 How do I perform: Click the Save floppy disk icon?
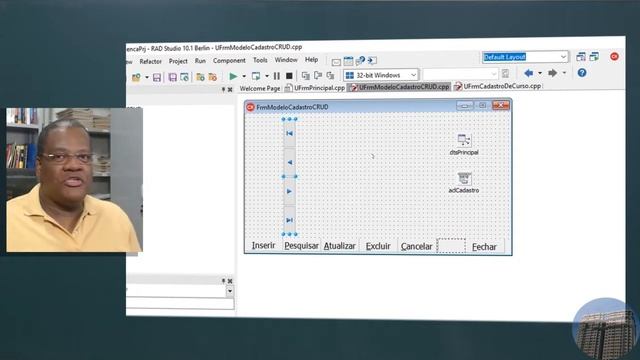pos(157,77)
